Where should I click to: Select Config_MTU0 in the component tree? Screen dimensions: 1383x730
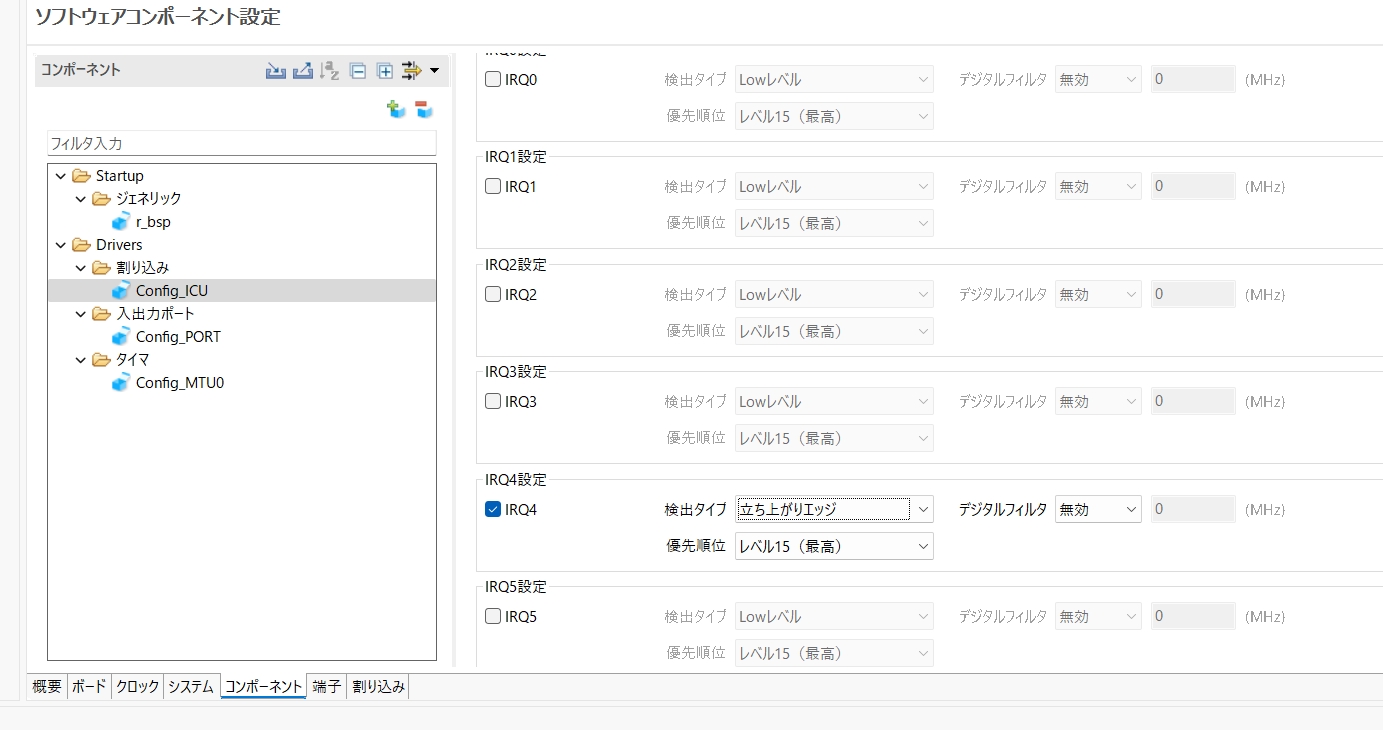pyautogui.click(x=179, y=383)
